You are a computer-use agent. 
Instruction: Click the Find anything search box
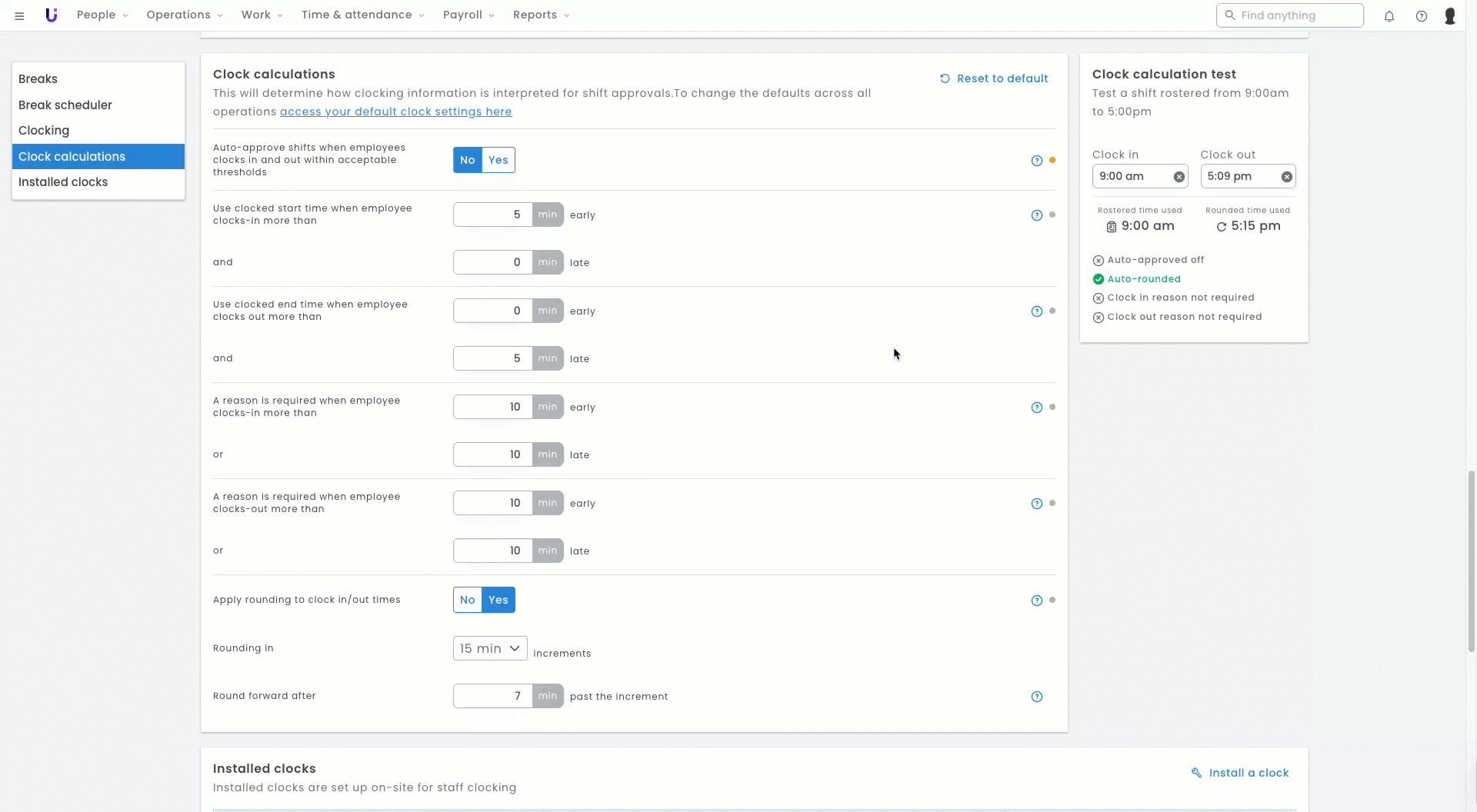(1289, 15)
